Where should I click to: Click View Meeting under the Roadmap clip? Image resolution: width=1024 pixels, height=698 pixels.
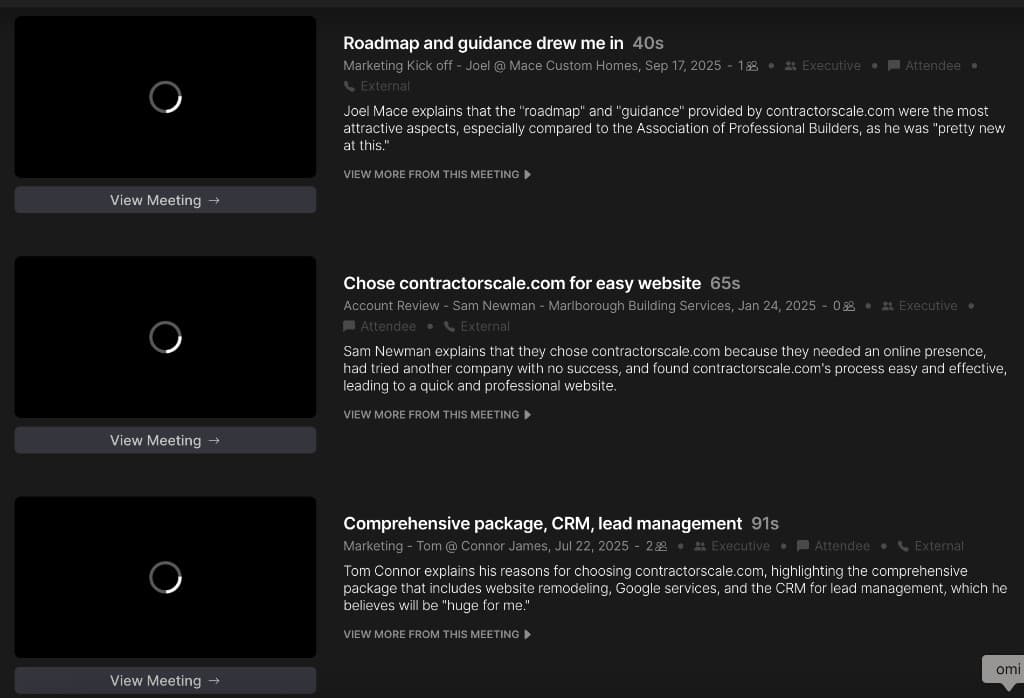(165, 200)
